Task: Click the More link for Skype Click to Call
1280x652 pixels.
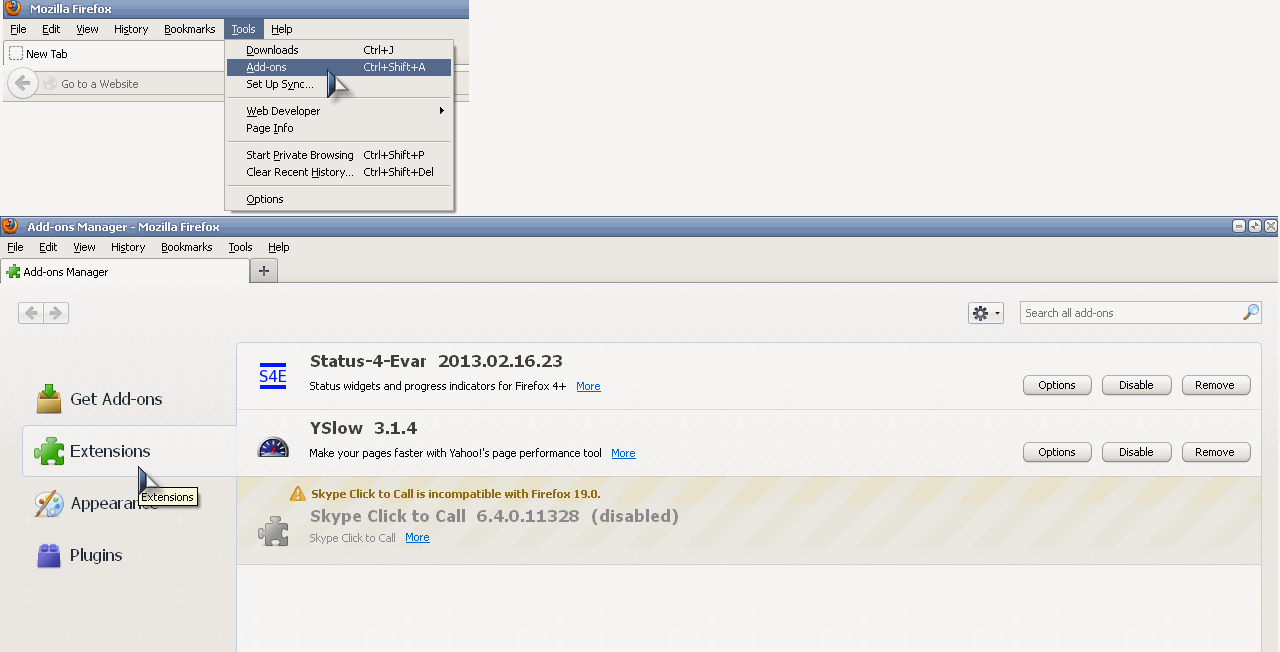Action: 417,537
